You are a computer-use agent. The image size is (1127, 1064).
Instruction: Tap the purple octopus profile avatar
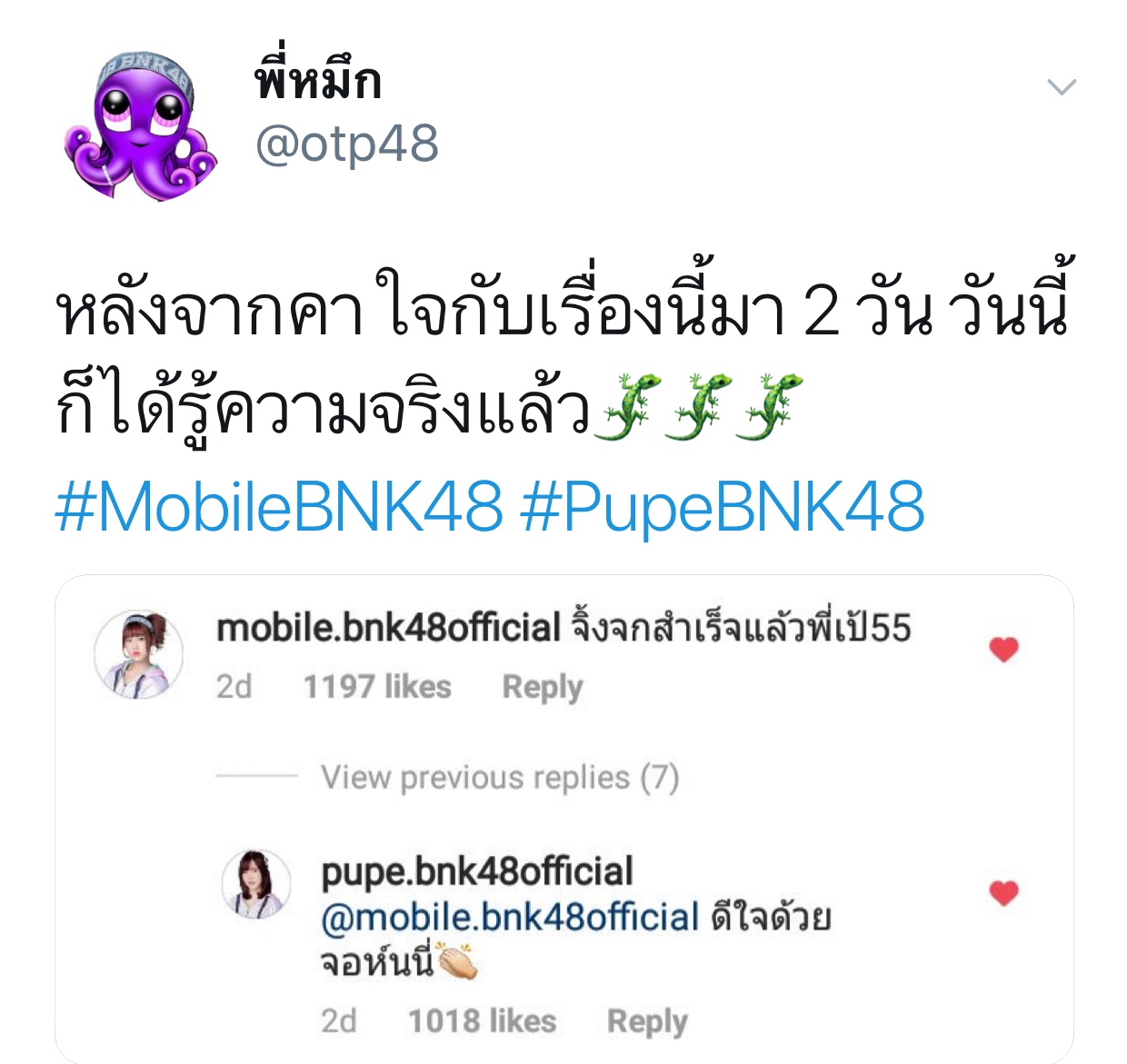point(141,125)
